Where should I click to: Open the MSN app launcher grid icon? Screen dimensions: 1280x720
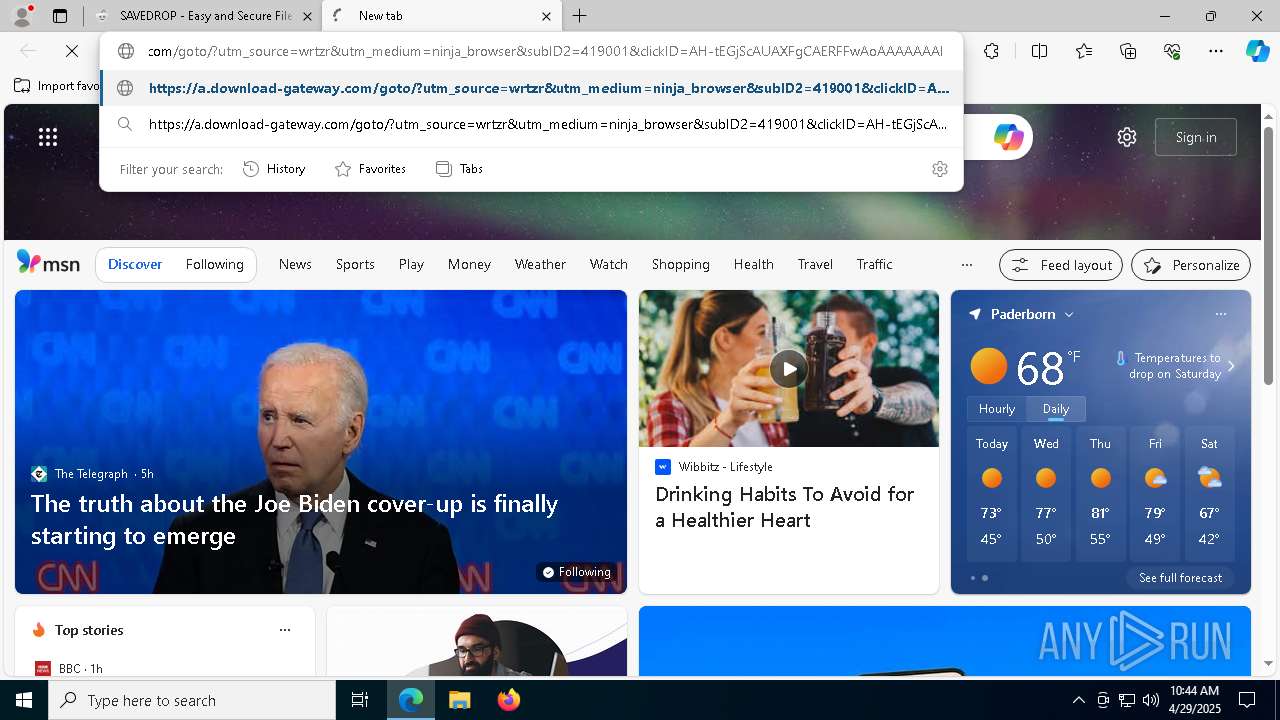point(47,137)
